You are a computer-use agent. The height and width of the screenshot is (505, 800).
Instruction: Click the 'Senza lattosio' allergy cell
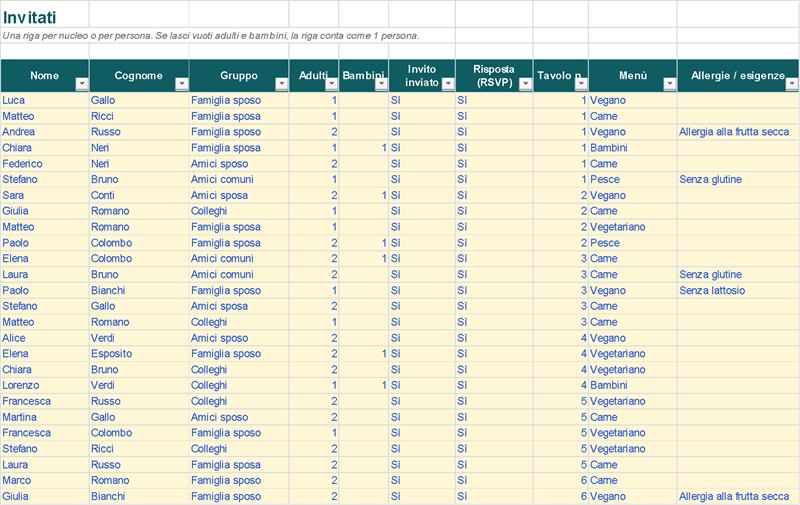point(738,290)
